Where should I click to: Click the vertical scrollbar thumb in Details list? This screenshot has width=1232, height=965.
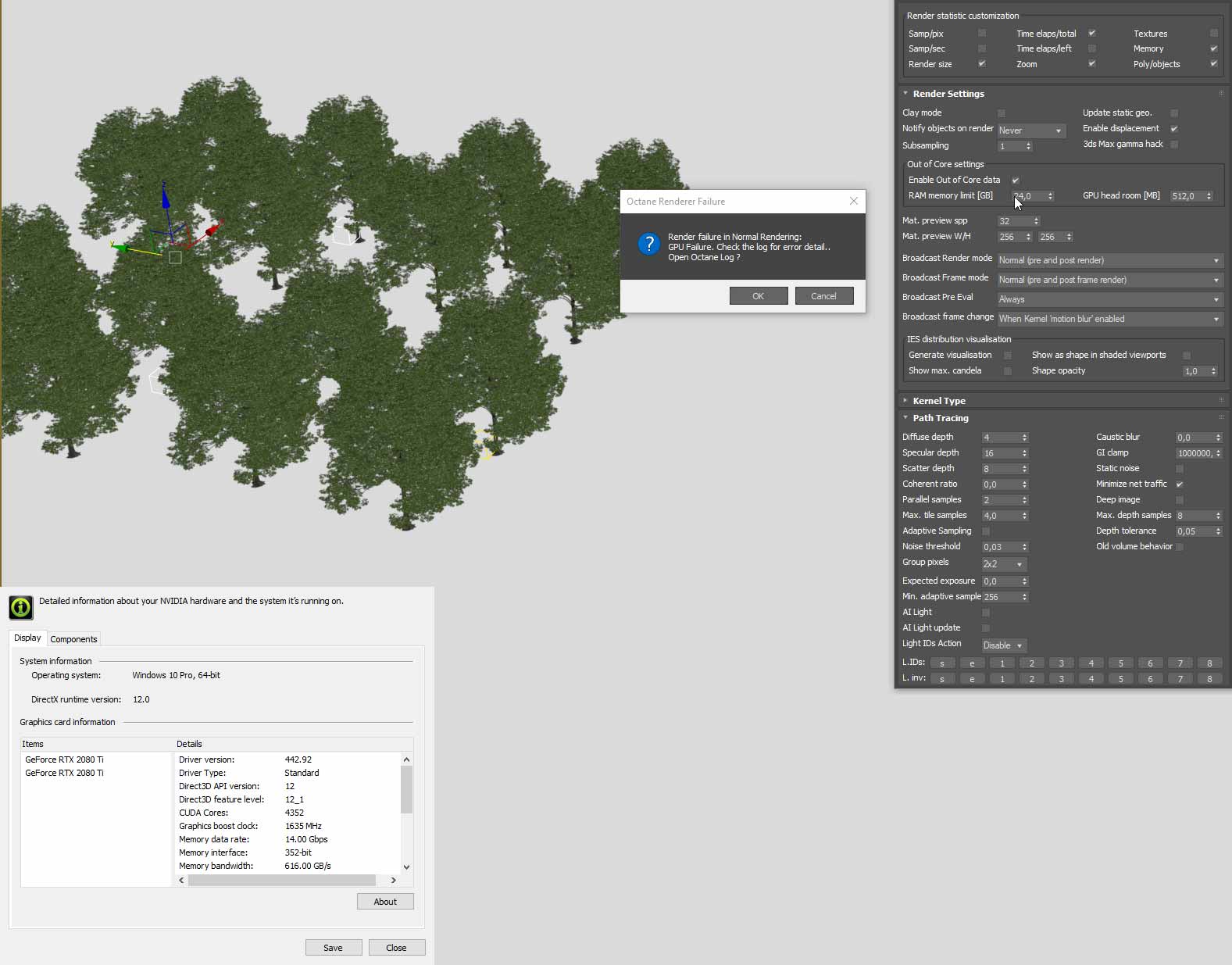406,789
